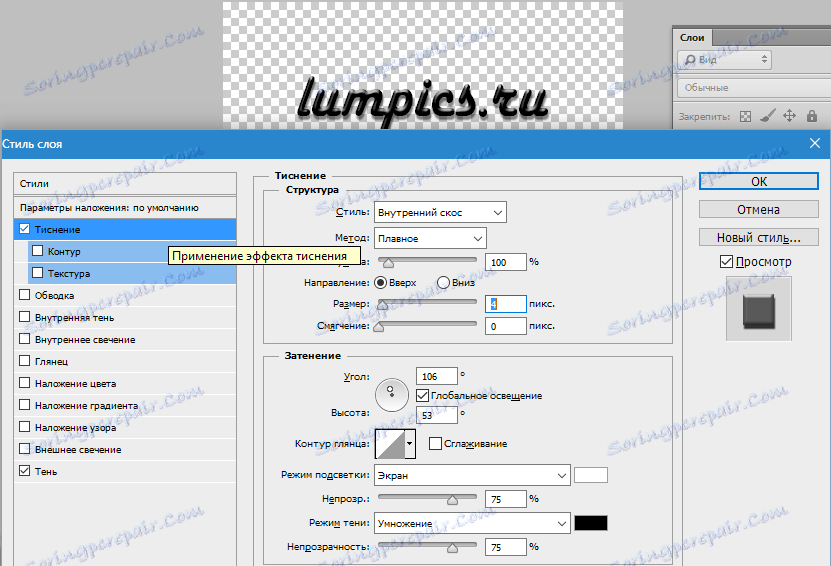
Task: Click the Смягчение field showing 0
Action: tap(506, 326)
